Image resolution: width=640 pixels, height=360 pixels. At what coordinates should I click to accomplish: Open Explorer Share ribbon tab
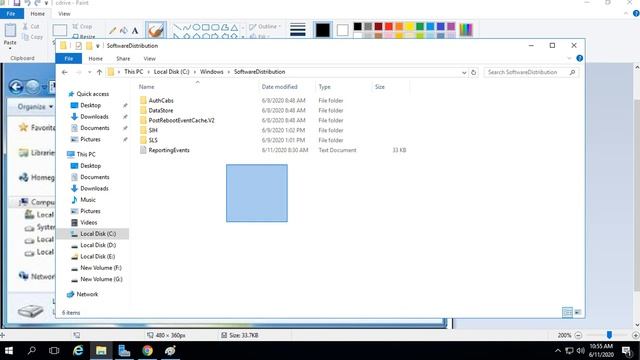point(123,59)
